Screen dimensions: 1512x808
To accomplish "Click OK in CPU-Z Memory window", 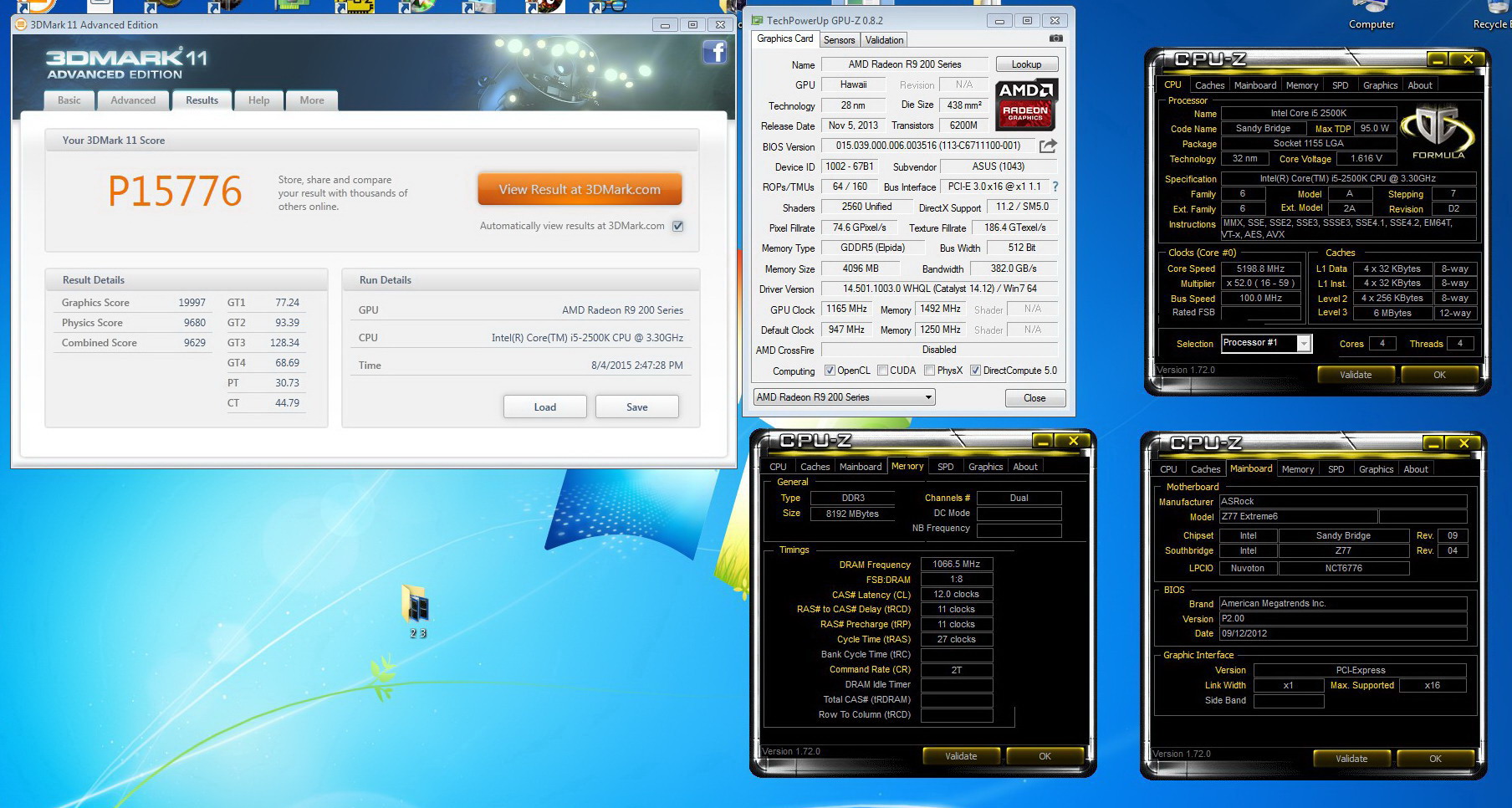I will [x=1045, y=756].
